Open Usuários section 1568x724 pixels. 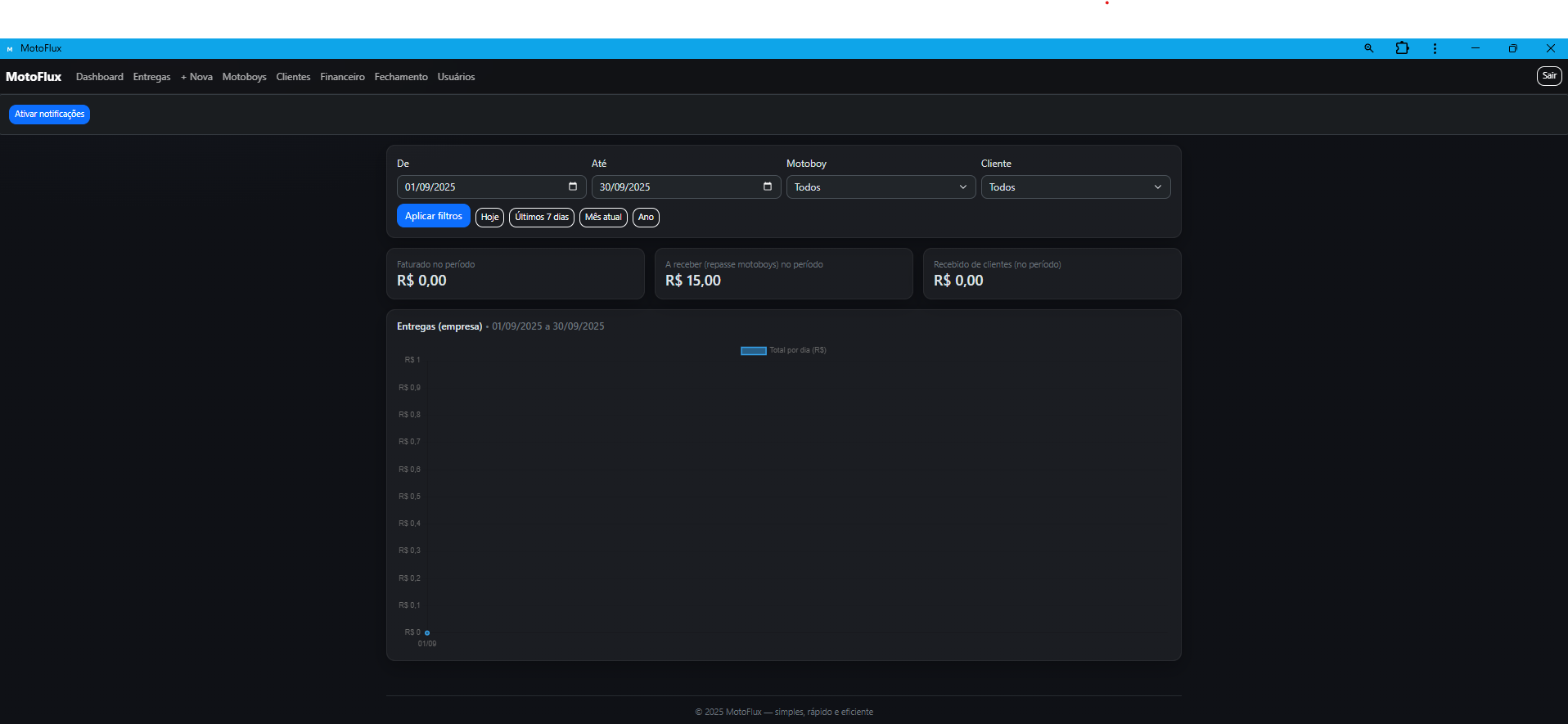[456, 77]
